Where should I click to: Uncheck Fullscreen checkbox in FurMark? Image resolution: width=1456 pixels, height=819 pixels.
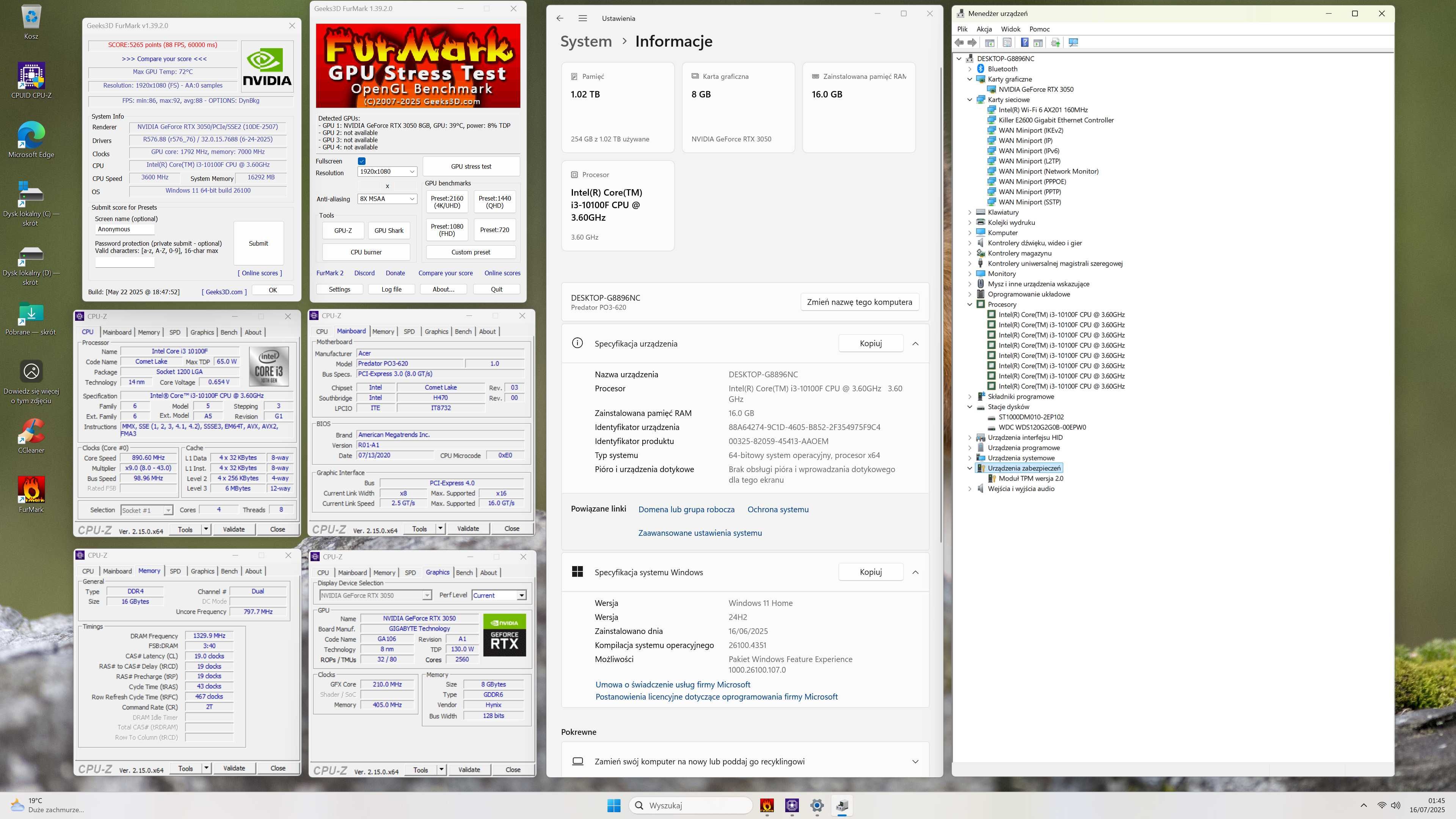click(362, 161)
